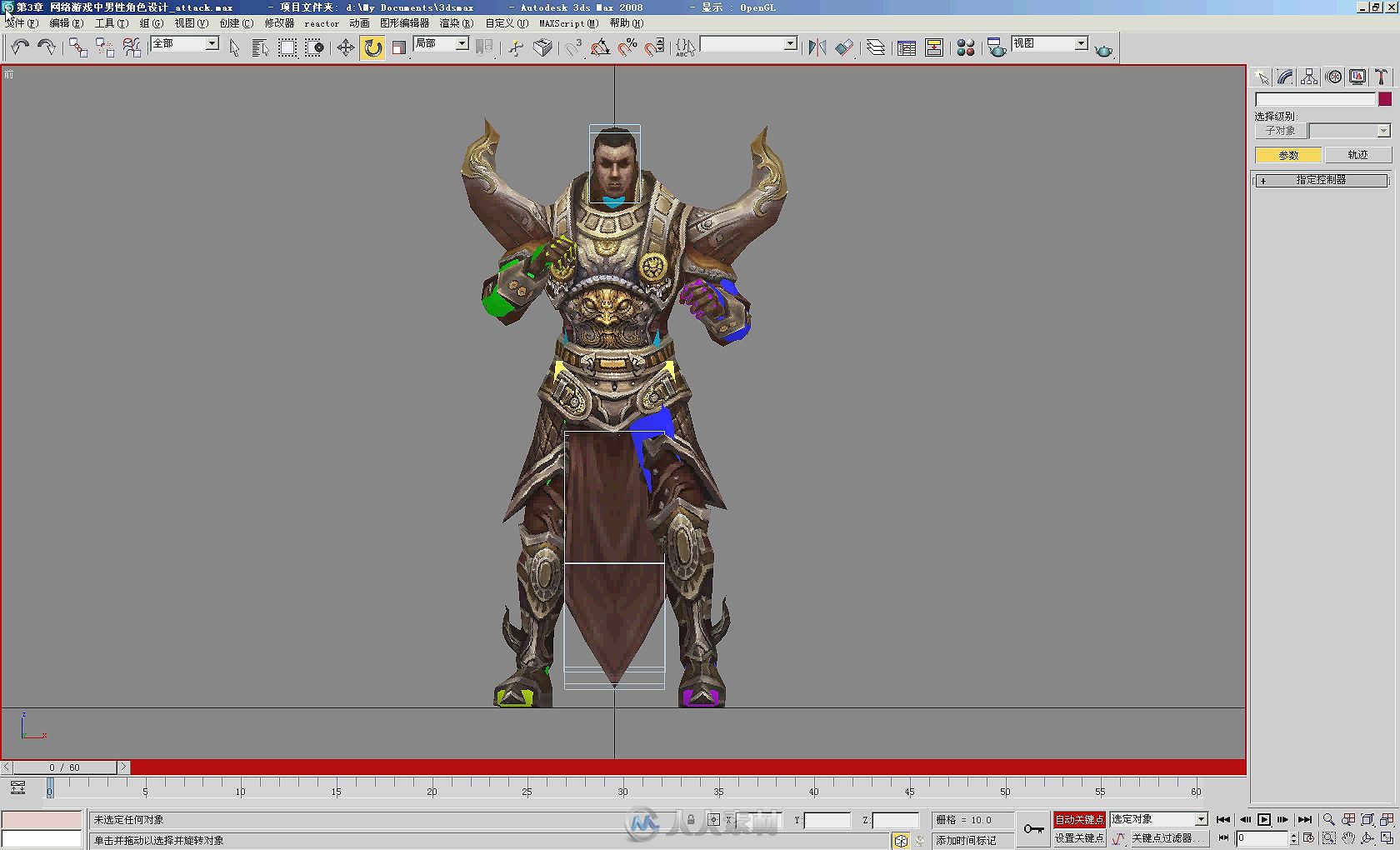Viewport: 1400px width, 850px height.
Task: Open Curve Editor icon
Action: pyautogui.click(x=907, y=47)
